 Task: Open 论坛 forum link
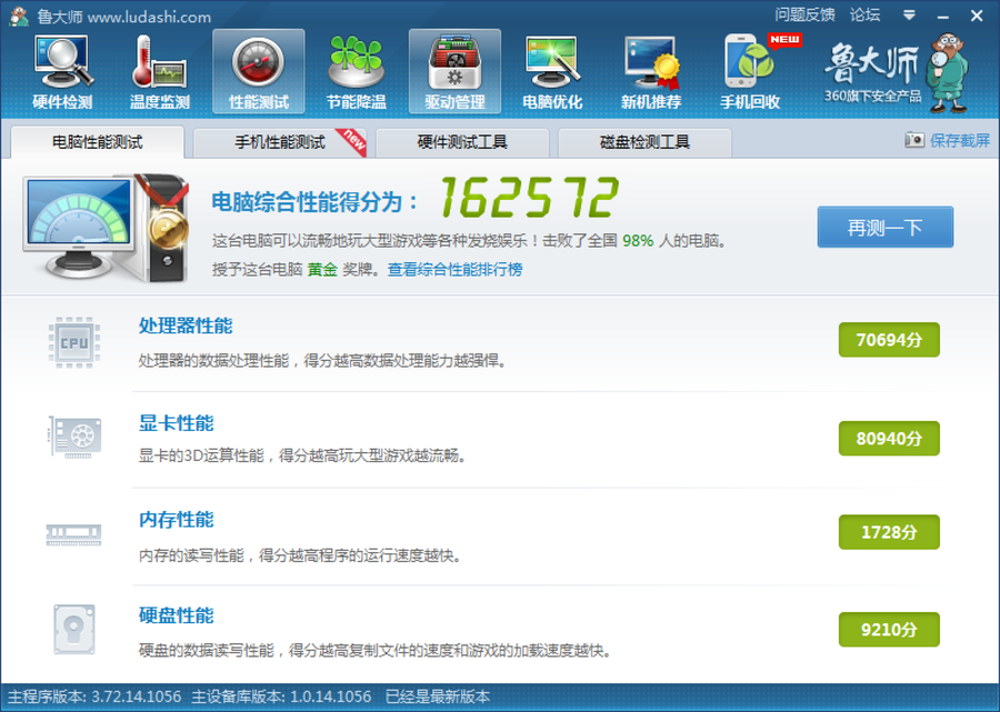point(865,15)
